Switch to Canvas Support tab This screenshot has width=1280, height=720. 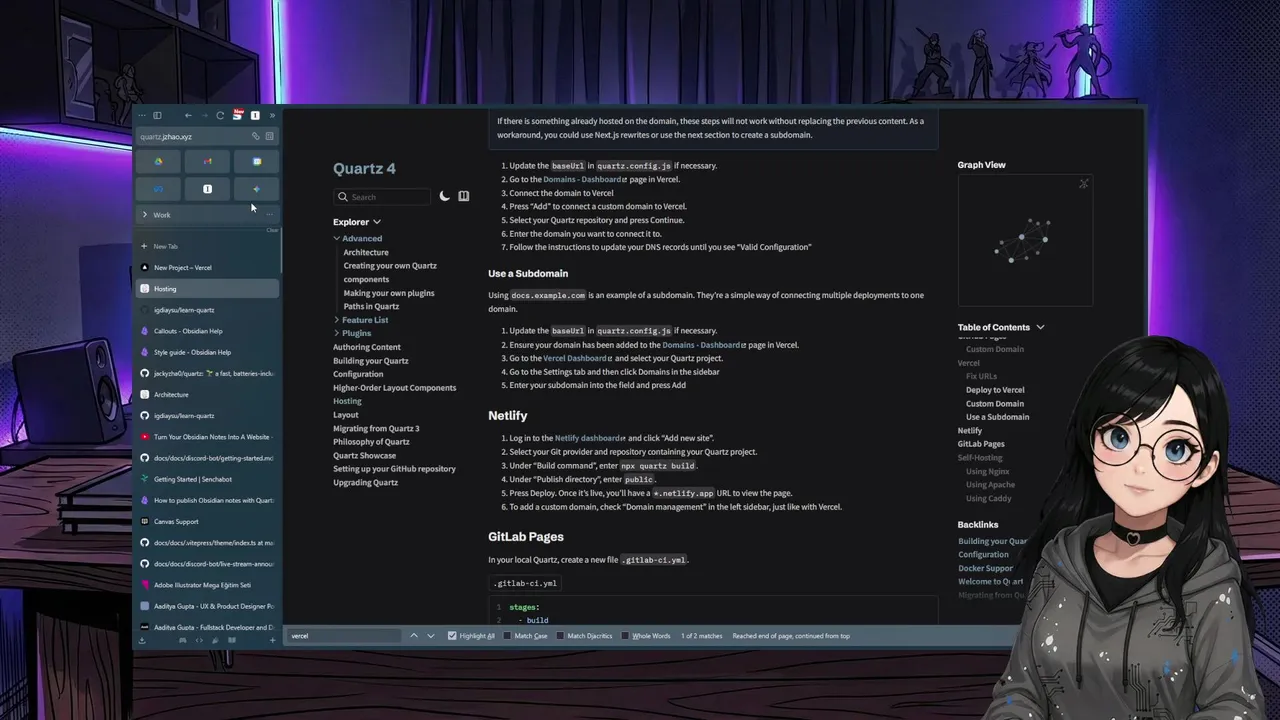[x=207, y=521]
